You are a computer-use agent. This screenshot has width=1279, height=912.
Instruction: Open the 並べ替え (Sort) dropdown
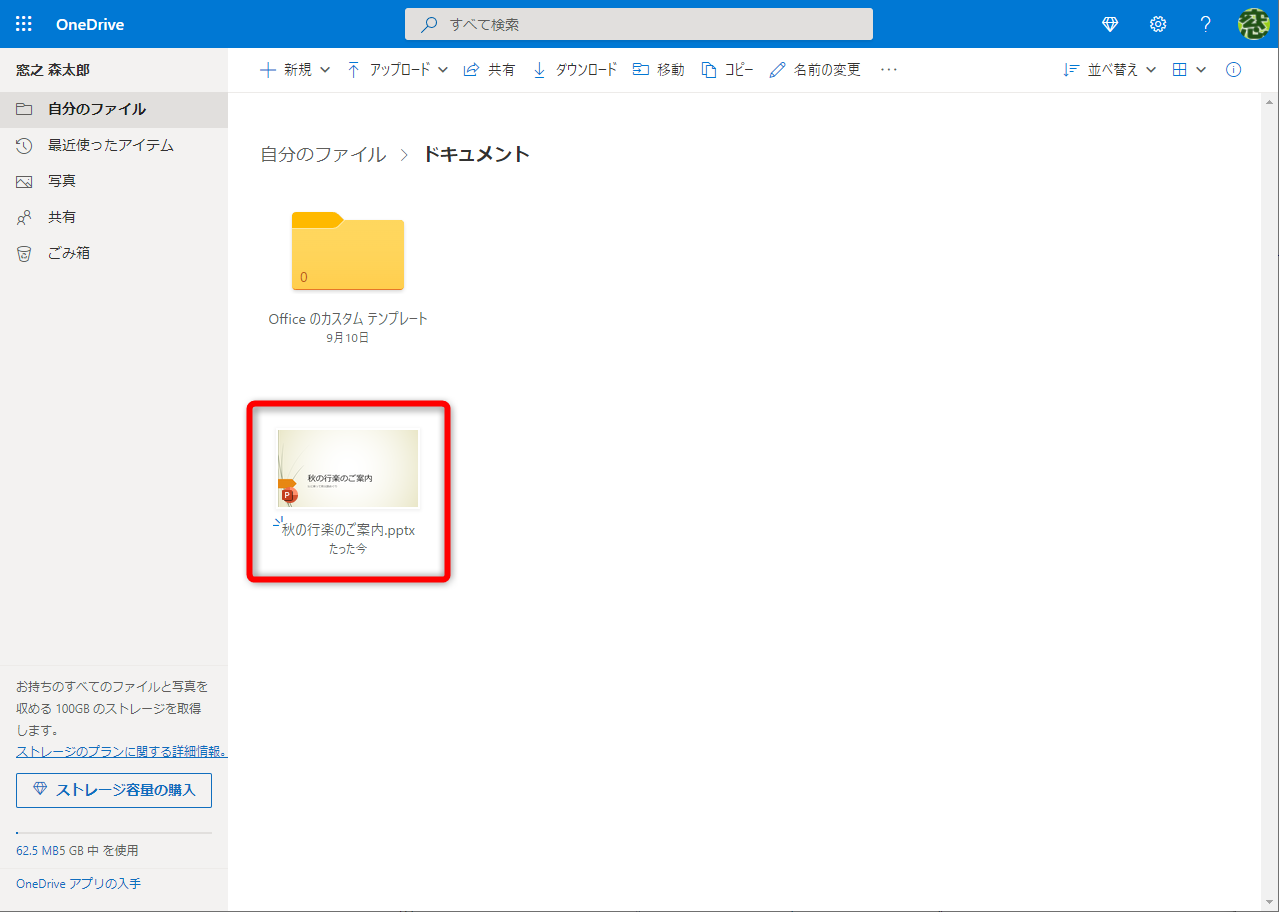(x=1108, y=69)
